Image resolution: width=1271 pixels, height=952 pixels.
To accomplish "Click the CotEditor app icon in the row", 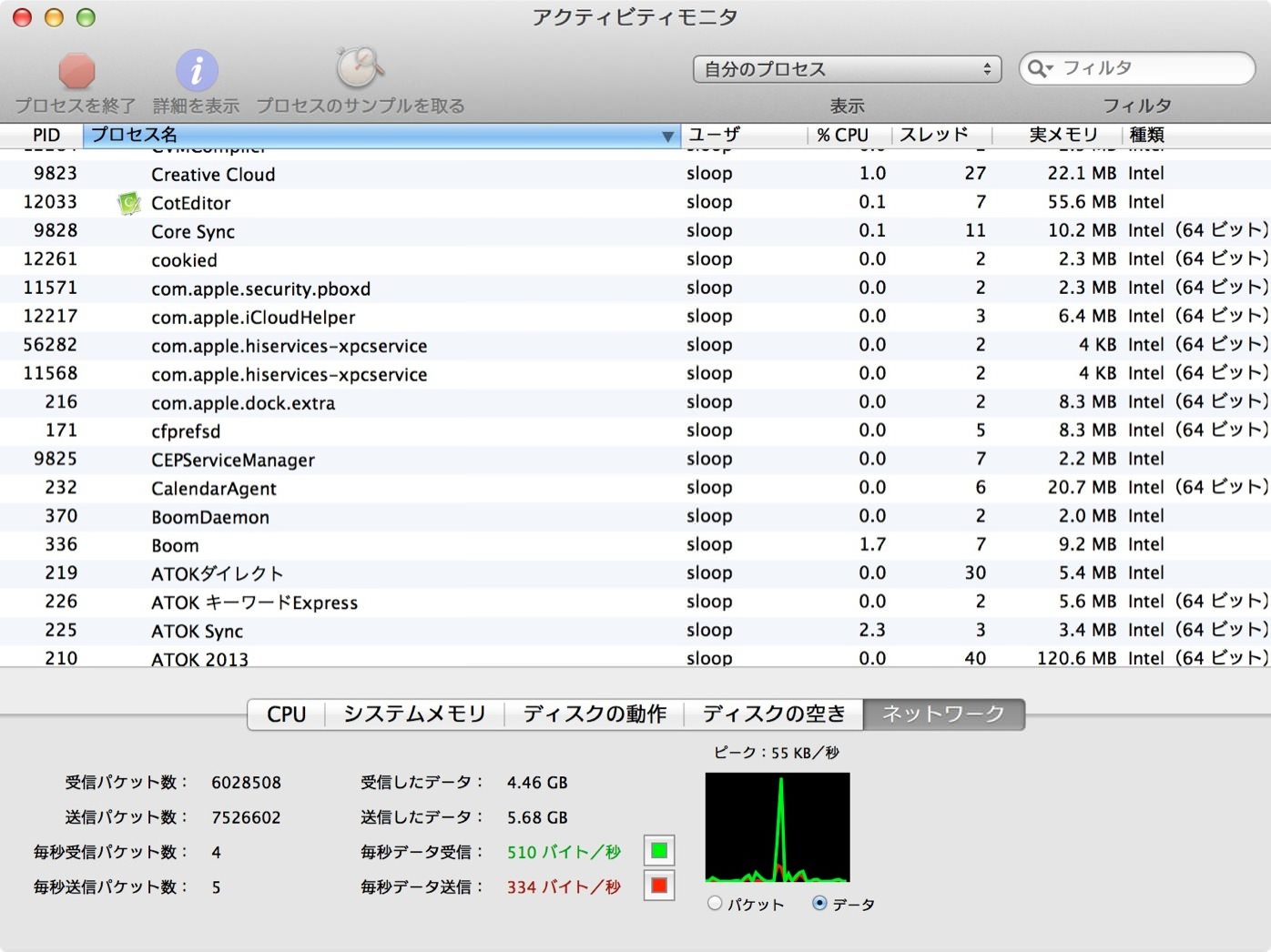I will click(x=129, y=203).
